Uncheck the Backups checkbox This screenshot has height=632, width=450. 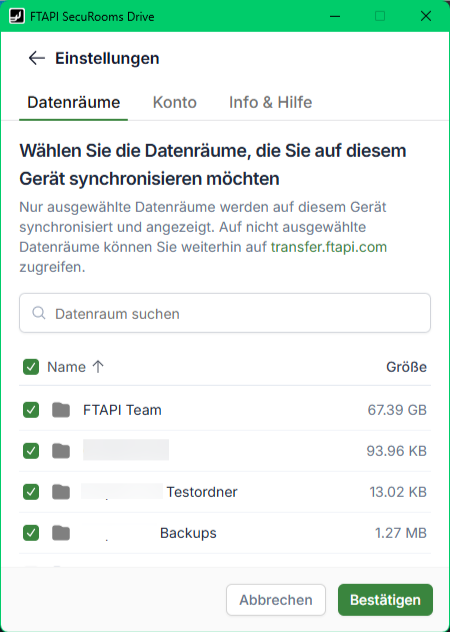click(x=31, y=533)
